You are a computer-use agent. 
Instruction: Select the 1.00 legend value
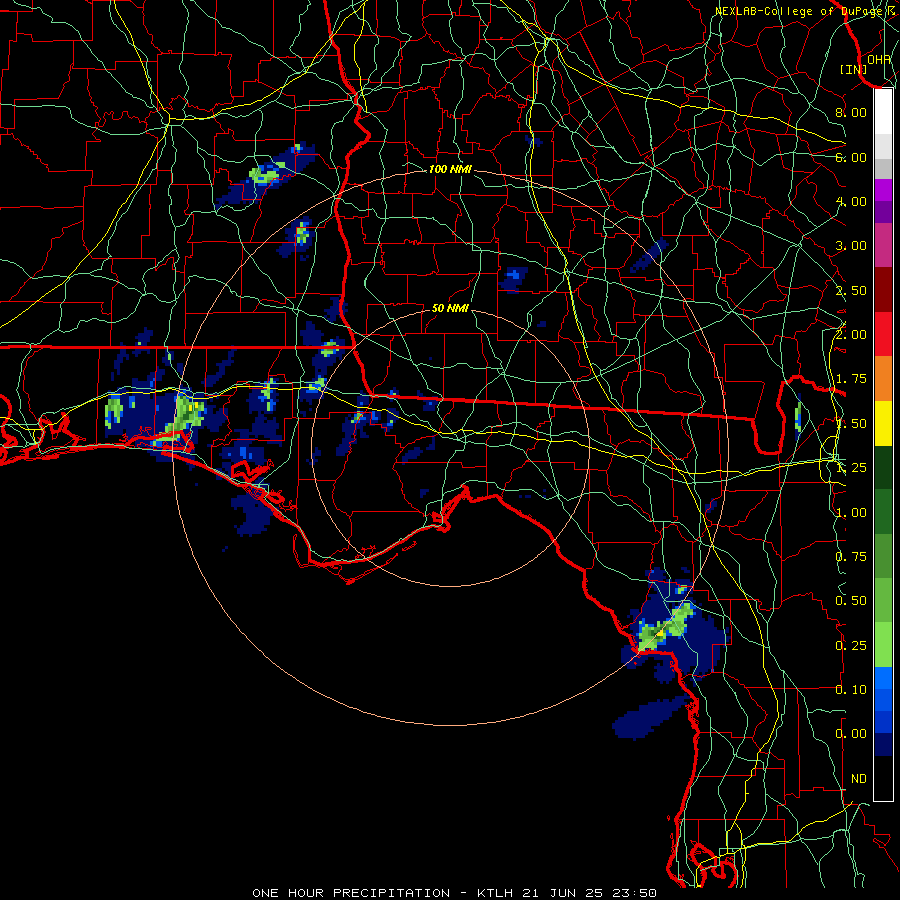coord(851,513)
